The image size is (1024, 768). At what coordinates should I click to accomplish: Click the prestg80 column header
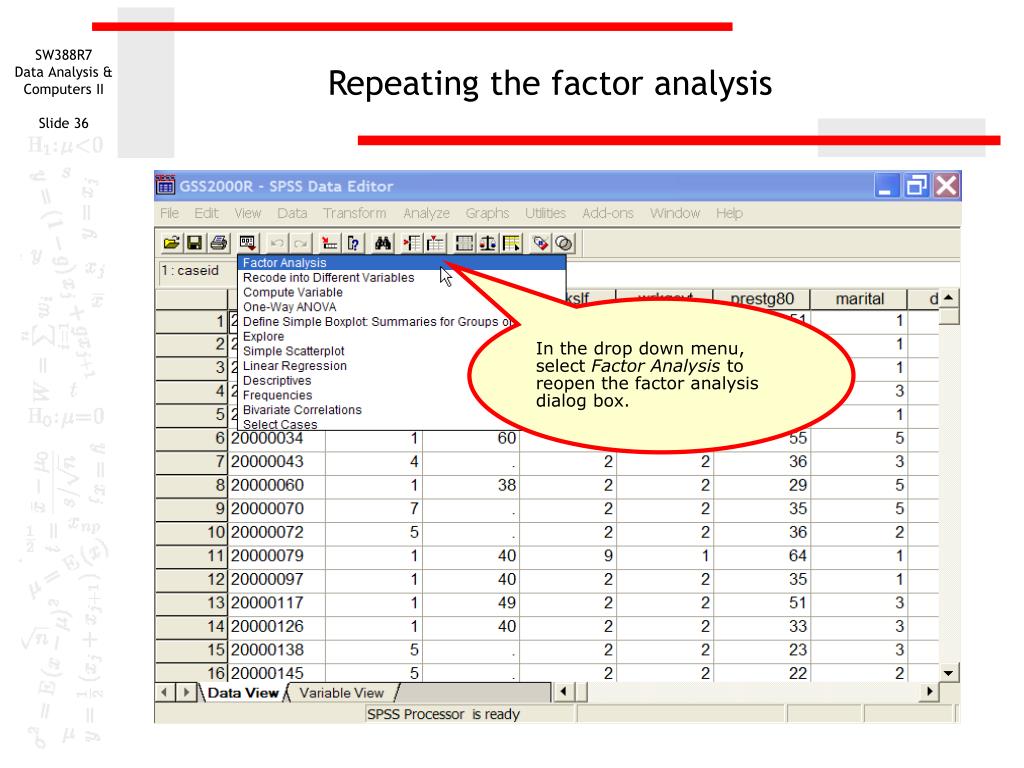click(x=761, y=298)
